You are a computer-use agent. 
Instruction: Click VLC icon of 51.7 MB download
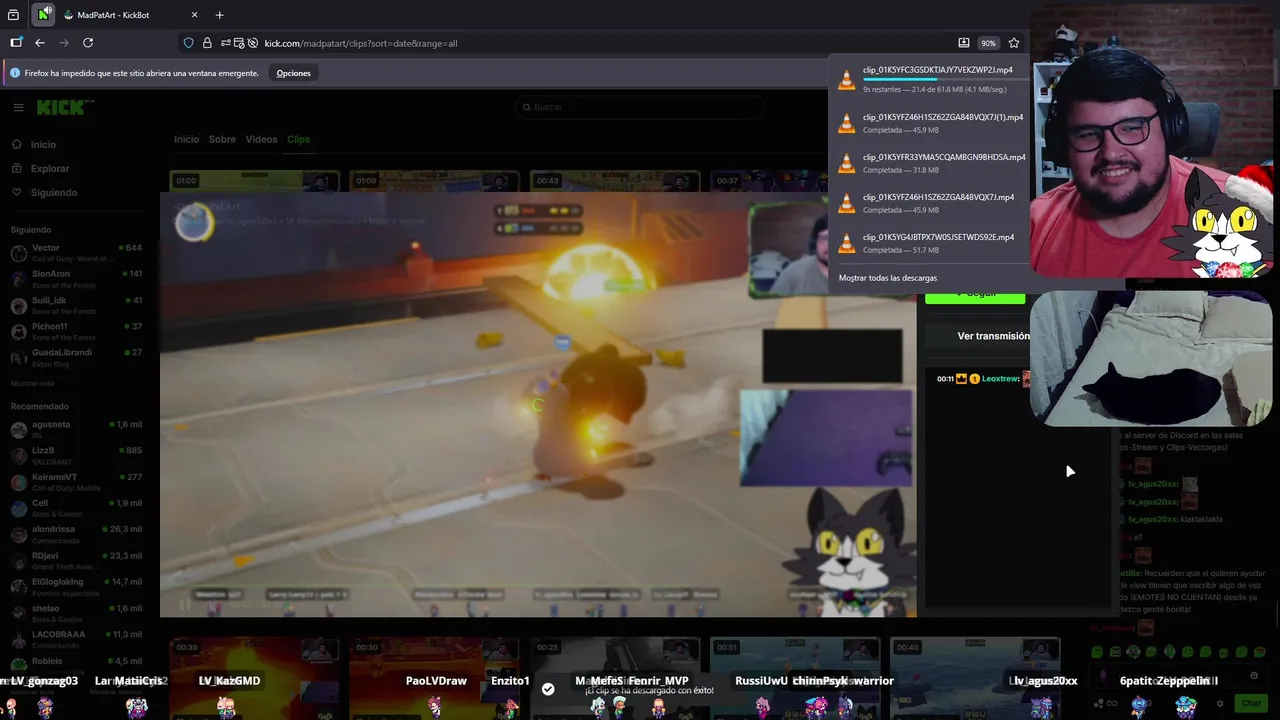[847, 243]
